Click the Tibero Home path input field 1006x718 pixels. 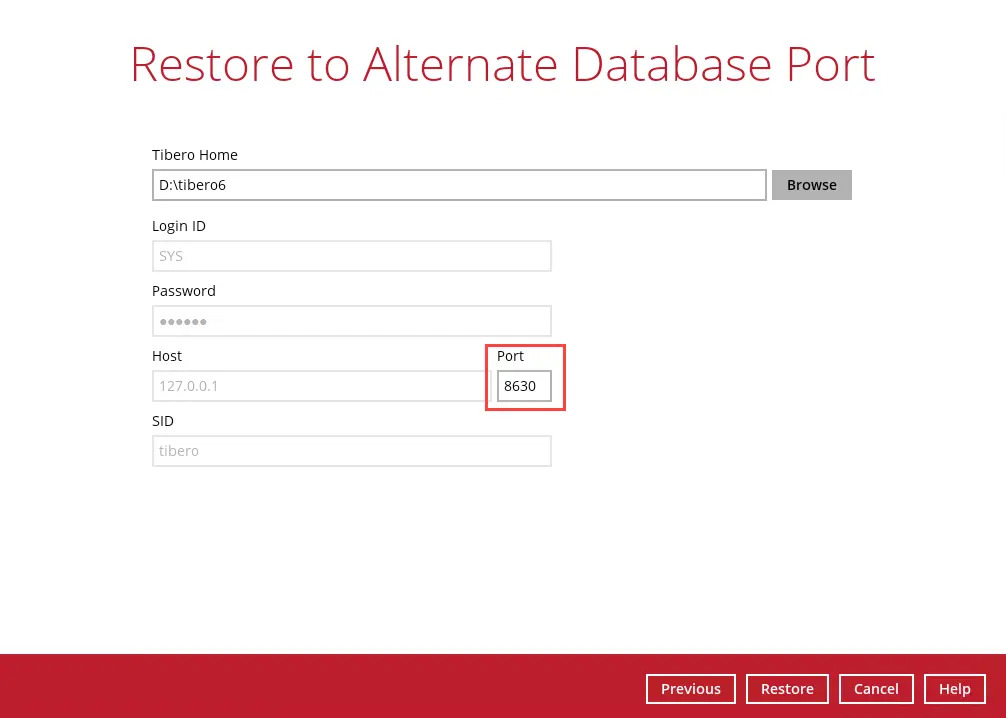(x=459, y=185)
